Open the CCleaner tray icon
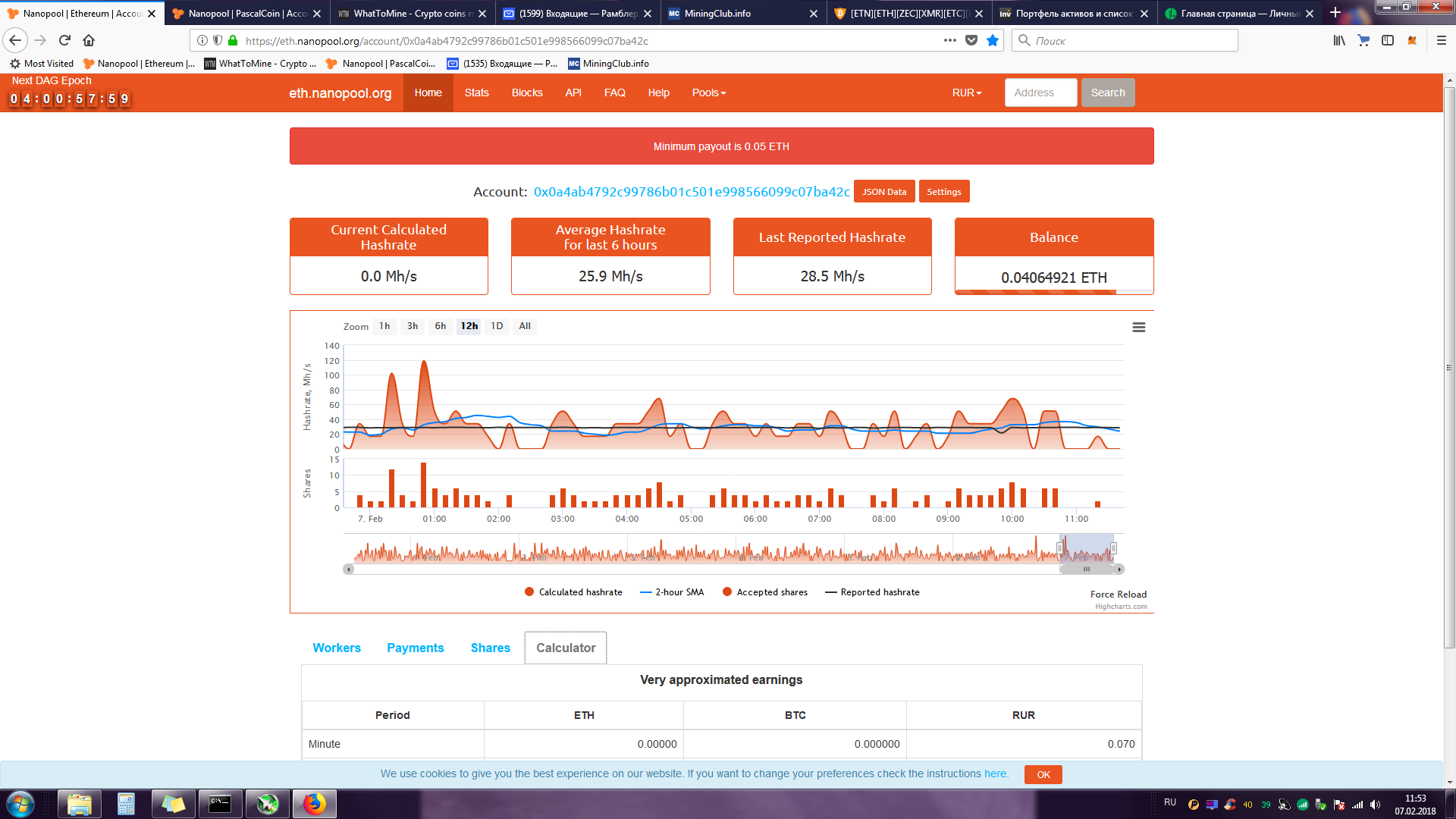 [x=1230, y=805]
